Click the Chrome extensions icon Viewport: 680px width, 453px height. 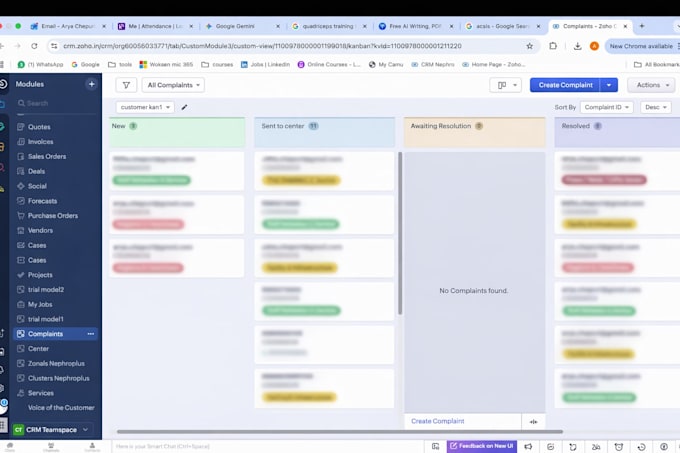tap(553, 46)
